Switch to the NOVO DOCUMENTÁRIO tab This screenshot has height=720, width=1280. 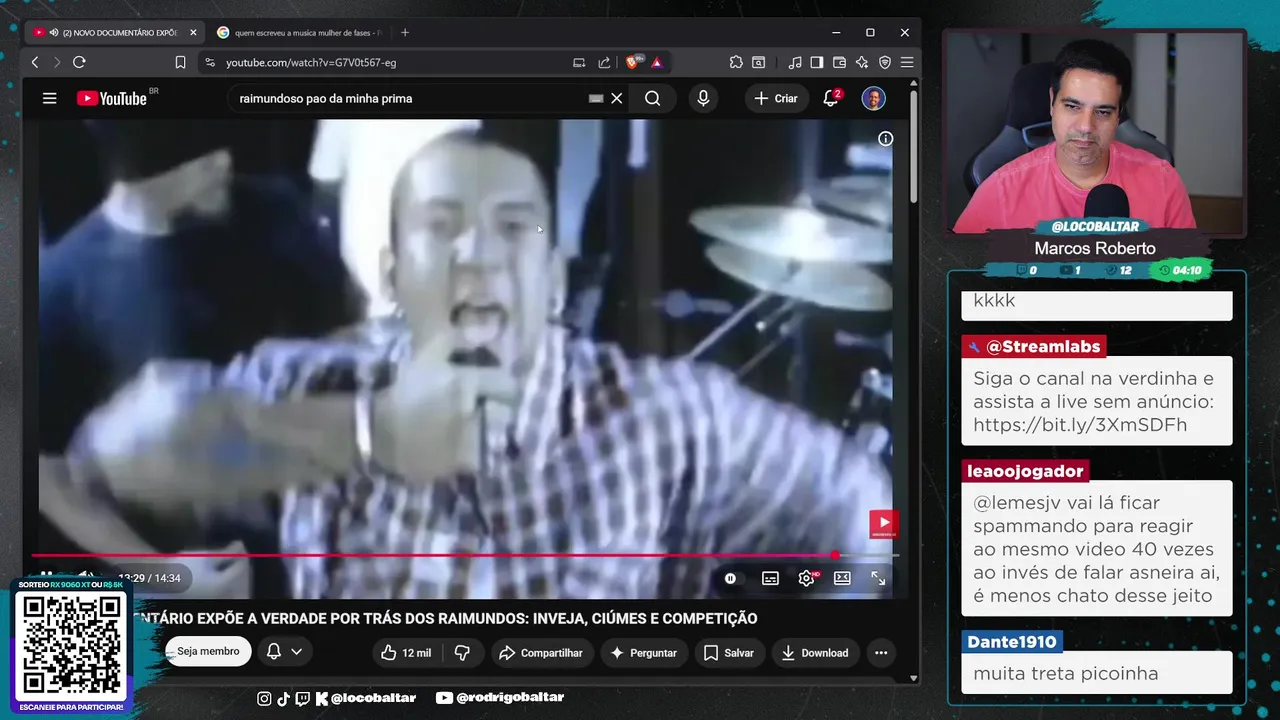point(115,32)
